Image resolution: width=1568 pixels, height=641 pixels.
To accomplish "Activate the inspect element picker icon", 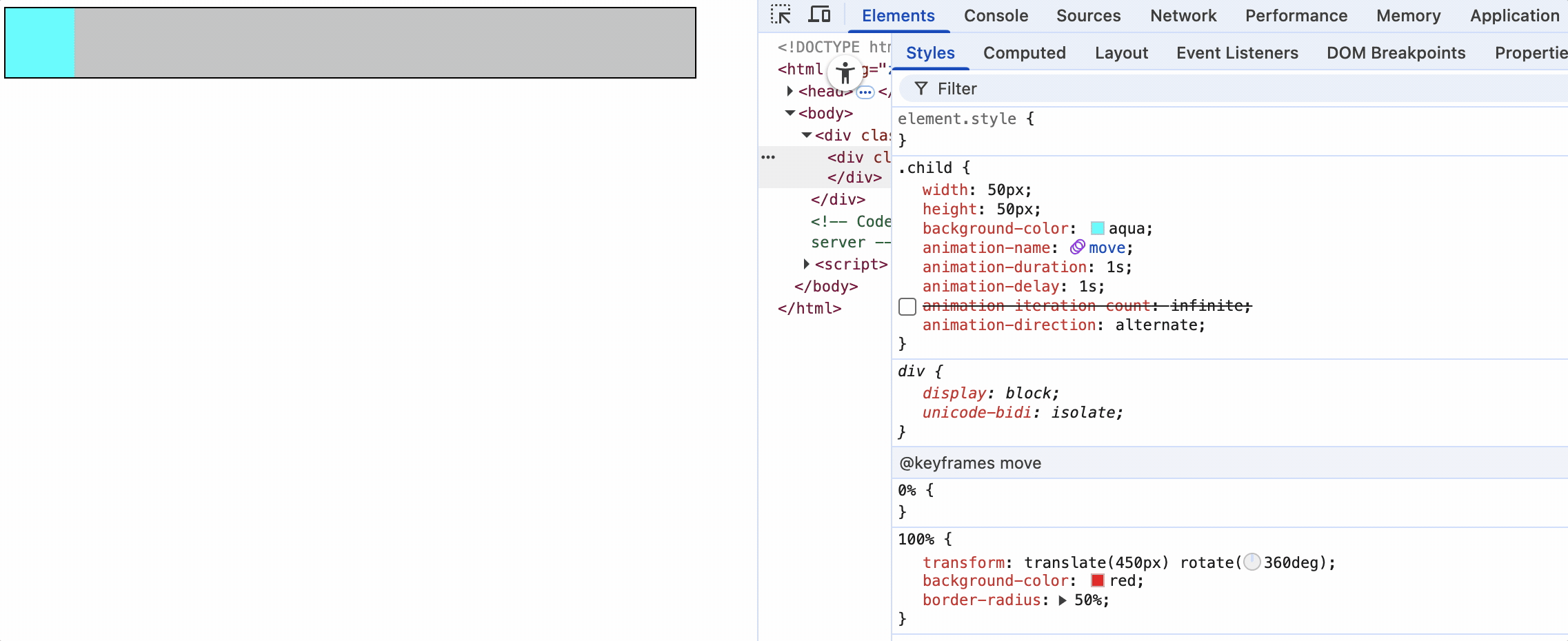I will [x=781, y=14].
